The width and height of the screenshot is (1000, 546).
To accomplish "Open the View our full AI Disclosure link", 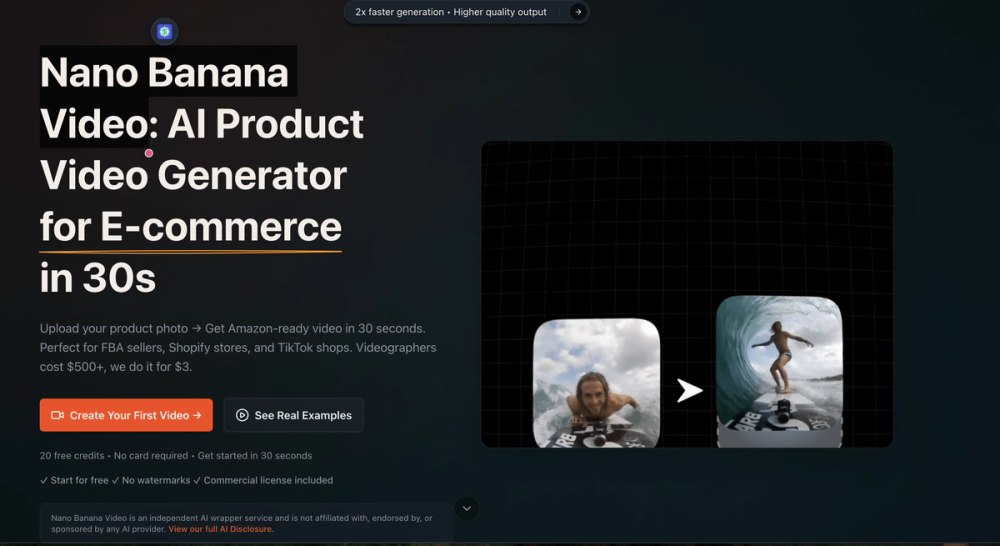I will tap(220, 529).
